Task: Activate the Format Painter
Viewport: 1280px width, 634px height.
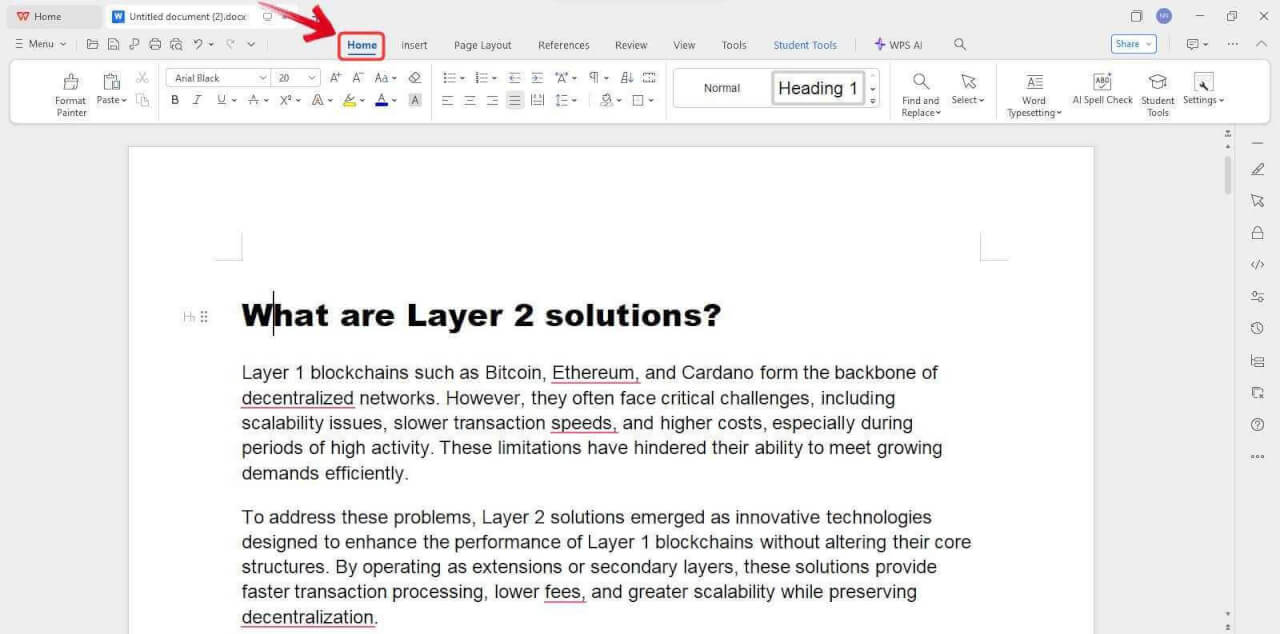Action: click(70, 90)
